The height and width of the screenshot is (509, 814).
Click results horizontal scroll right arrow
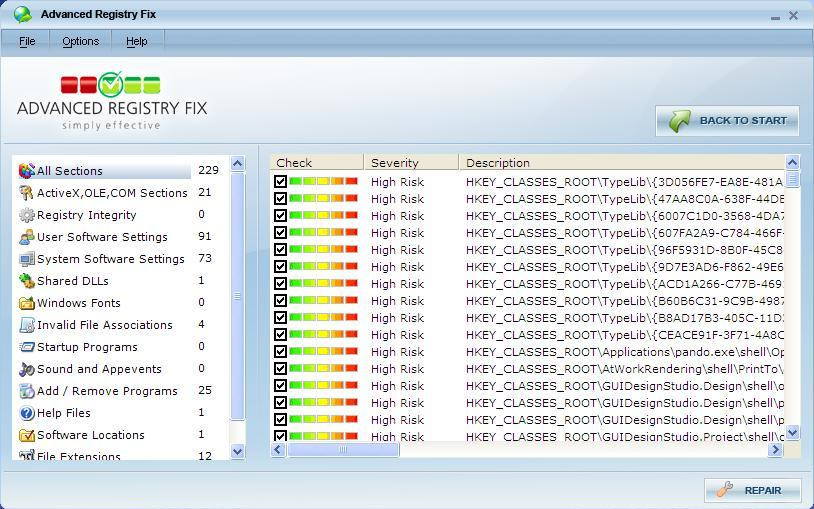(775, 449)
